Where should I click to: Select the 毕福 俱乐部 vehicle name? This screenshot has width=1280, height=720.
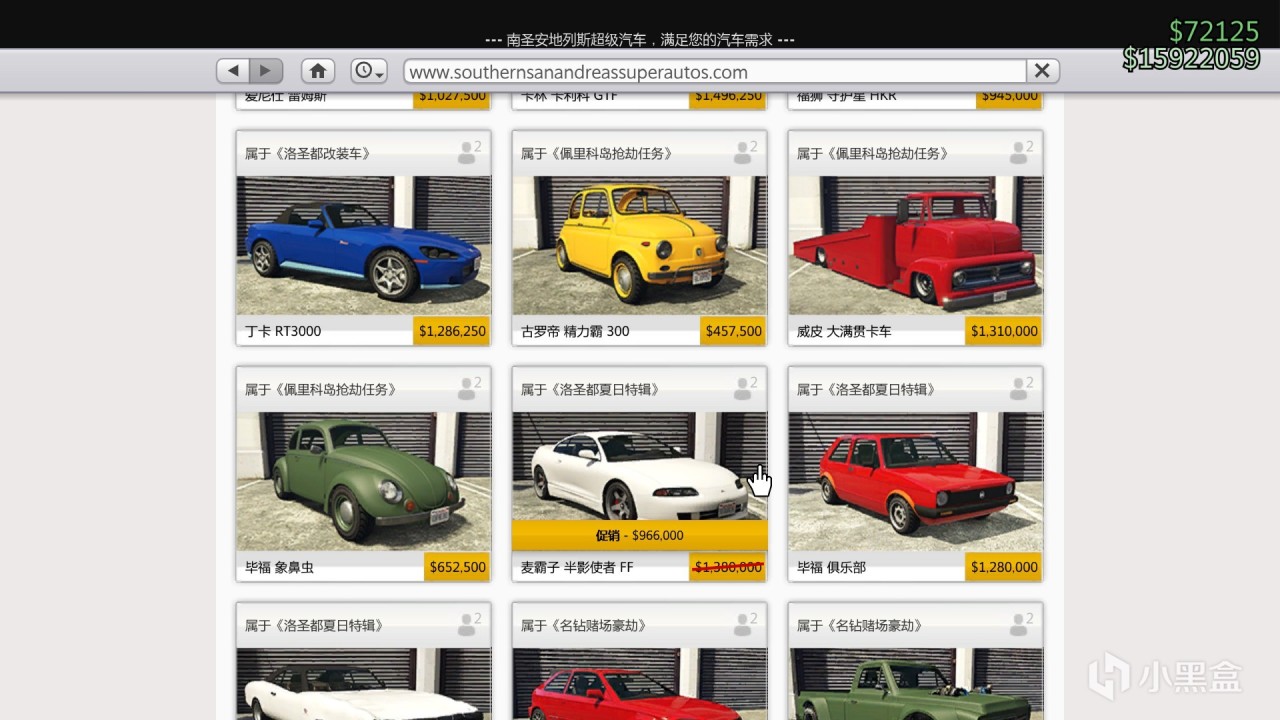tap(831, 567)
